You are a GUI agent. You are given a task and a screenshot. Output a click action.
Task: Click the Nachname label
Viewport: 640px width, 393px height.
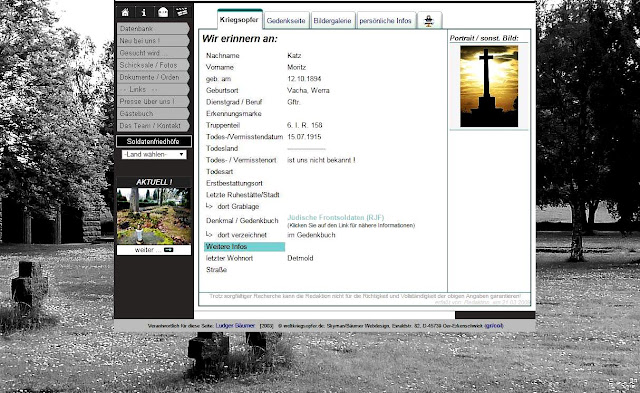tap(222, 56)
